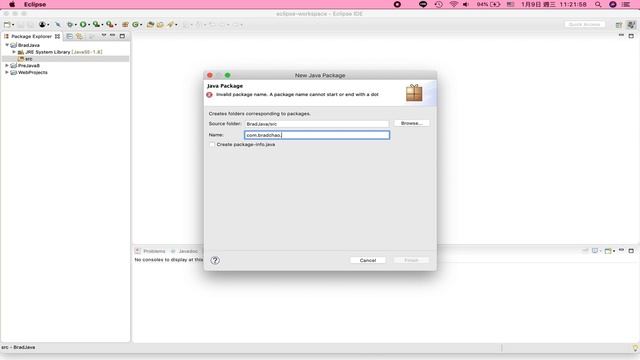Viewport: 640px width, 360px height.
Task: Click the package Name input field
Action: tap(317, 135)
